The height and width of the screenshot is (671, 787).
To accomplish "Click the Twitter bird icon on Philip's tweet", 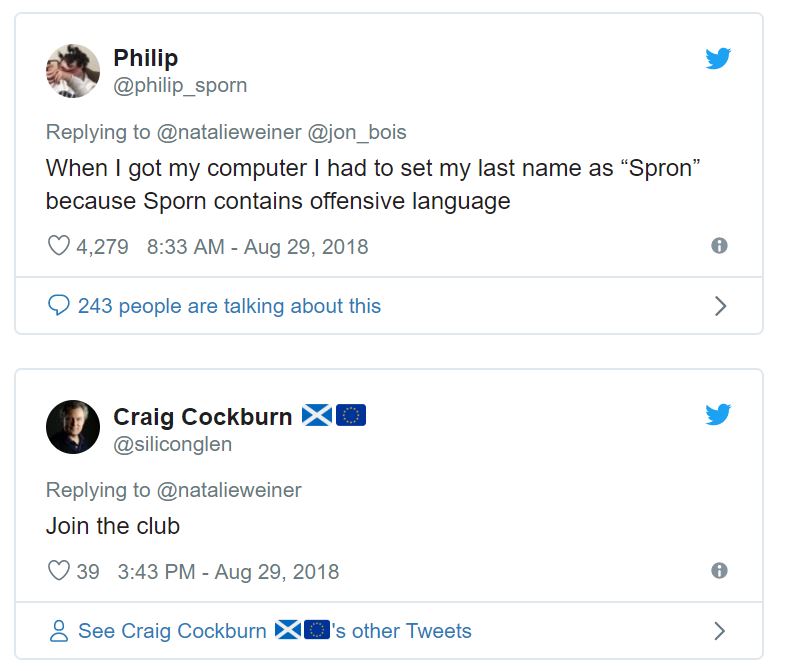I will (718, 59).
